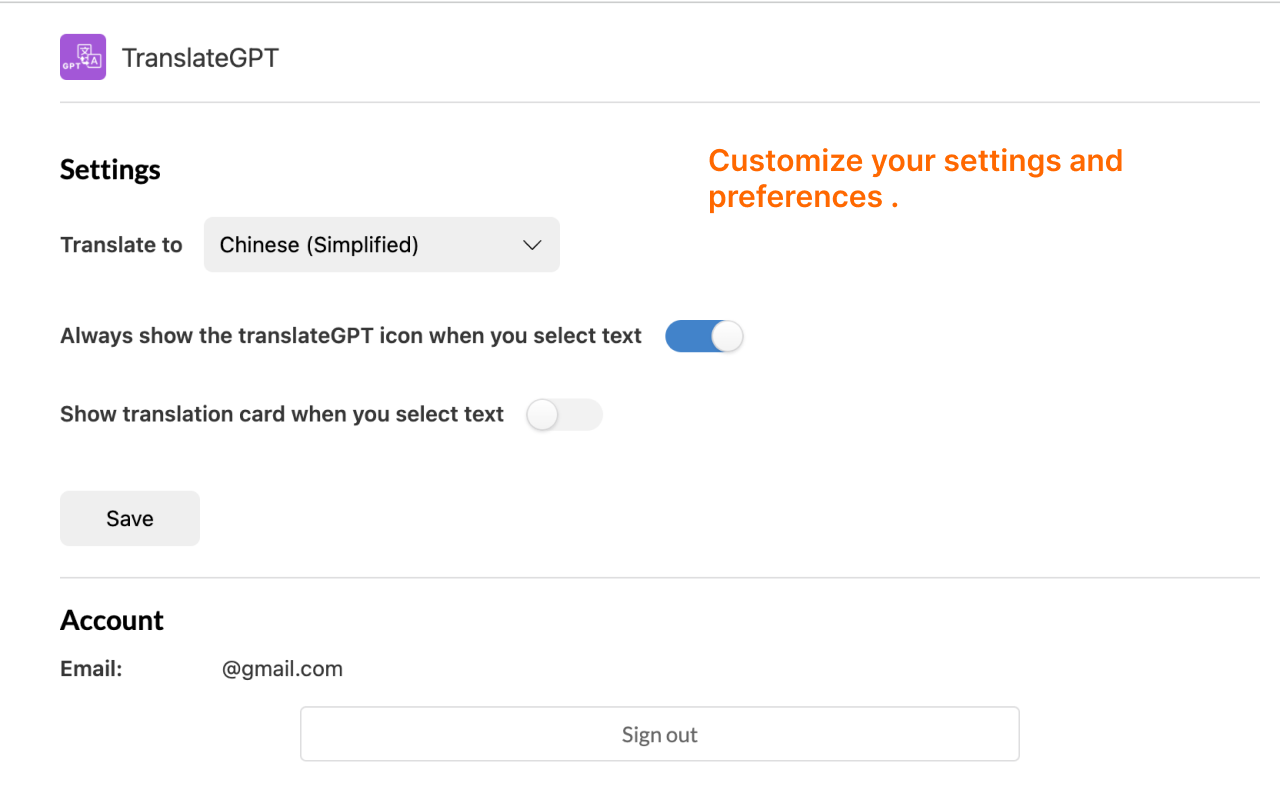This screenshot has height=800, width=1280.
Task: Click Show translation card when you select text label
Action: point(281,414)
